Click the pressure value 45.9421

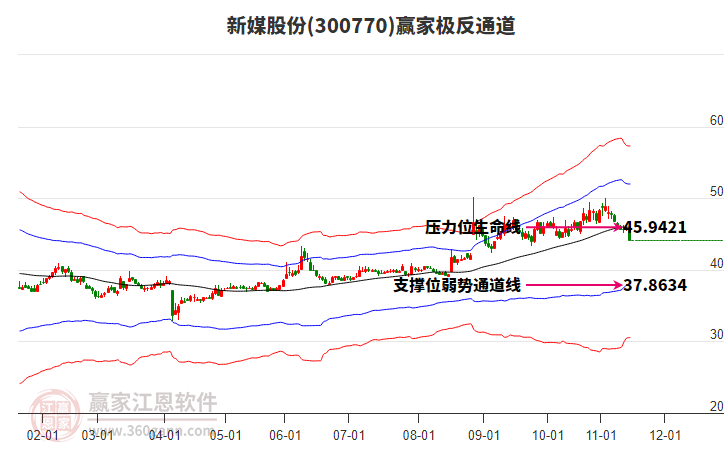(655, 227)
